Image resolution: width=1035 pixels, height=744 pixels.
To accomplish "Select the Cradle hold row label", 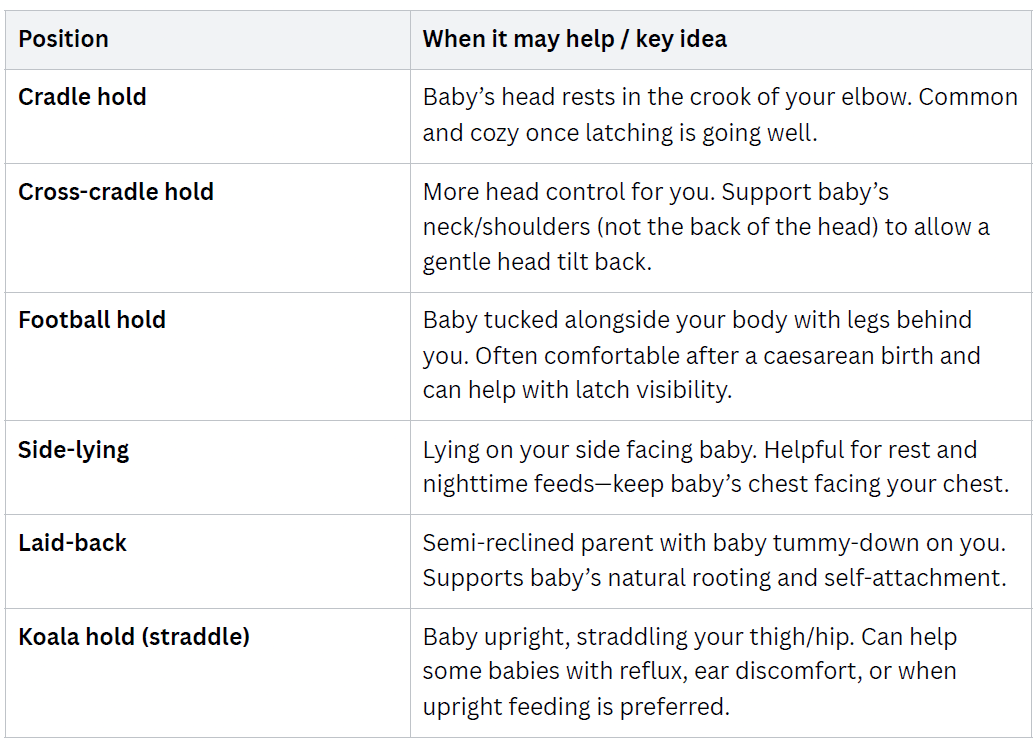I will click(x=83, y=97).
